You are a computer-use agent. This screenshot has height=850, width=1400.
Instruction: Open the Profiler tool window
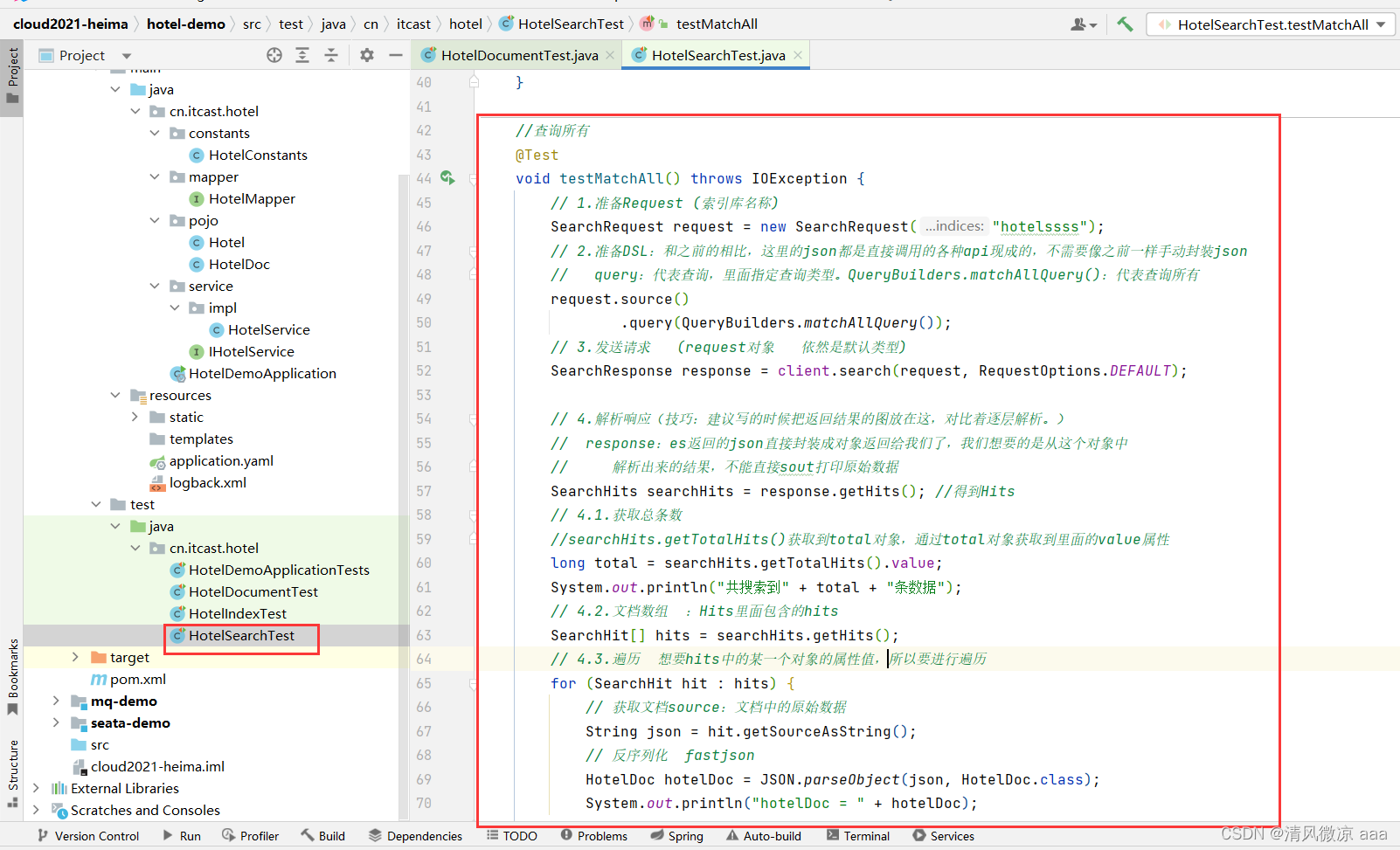click(x=250, y=836)
